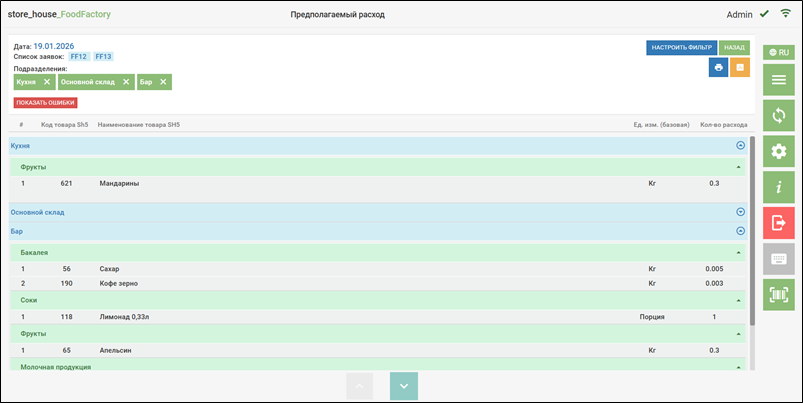
Task: Click the refresh sync icon
Action: (778, 115)
